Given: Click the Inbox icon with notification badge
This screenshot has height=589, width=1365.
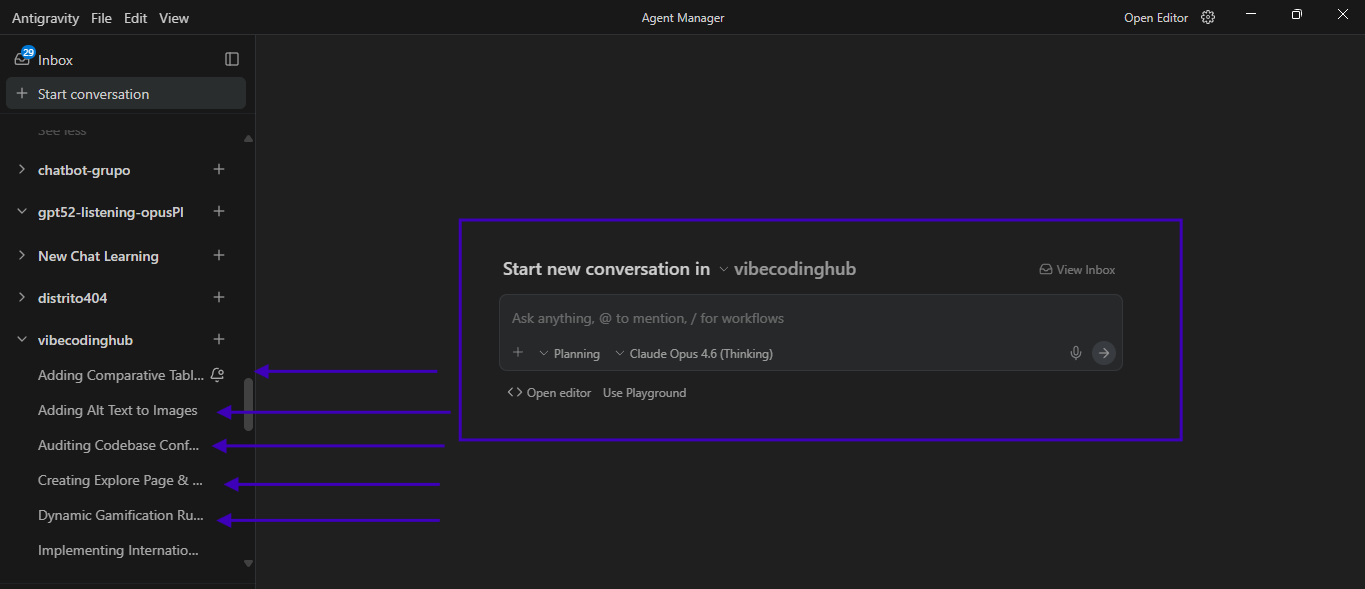Looking at the screenshot, I should pos(23,59).
